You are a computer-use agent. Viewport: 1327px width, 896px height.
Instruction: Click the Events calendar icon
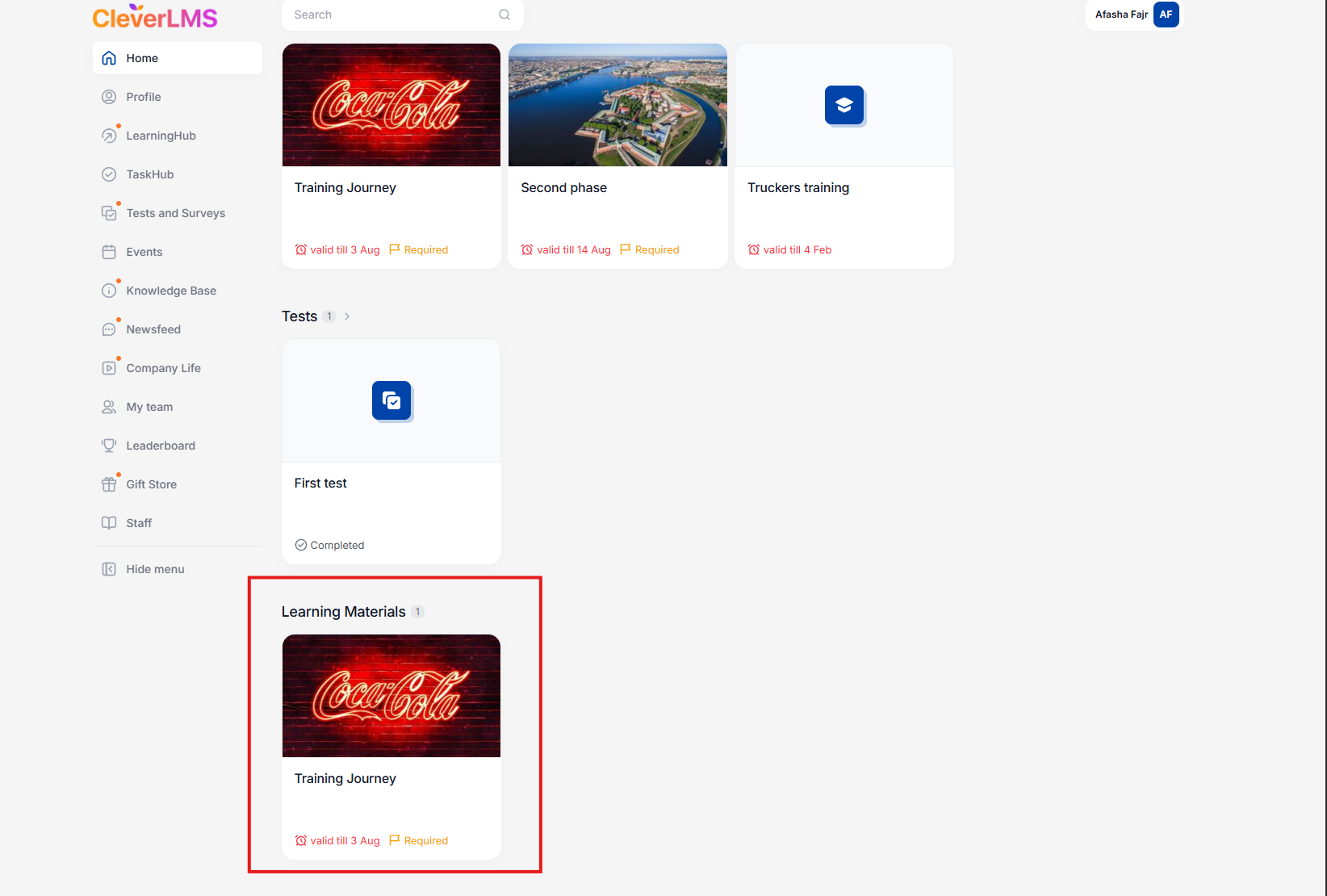[109, 252]
